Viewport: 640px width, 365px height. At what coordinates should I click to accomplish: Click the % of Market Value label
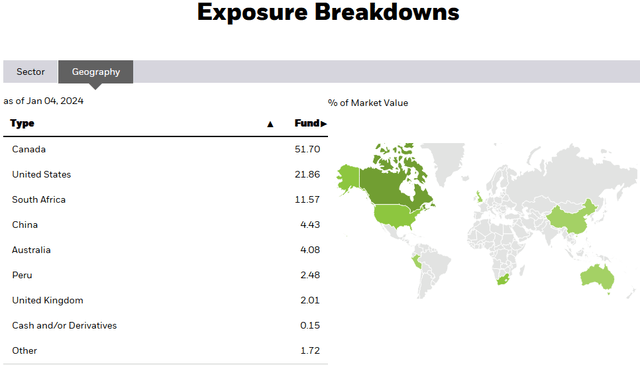368,103
